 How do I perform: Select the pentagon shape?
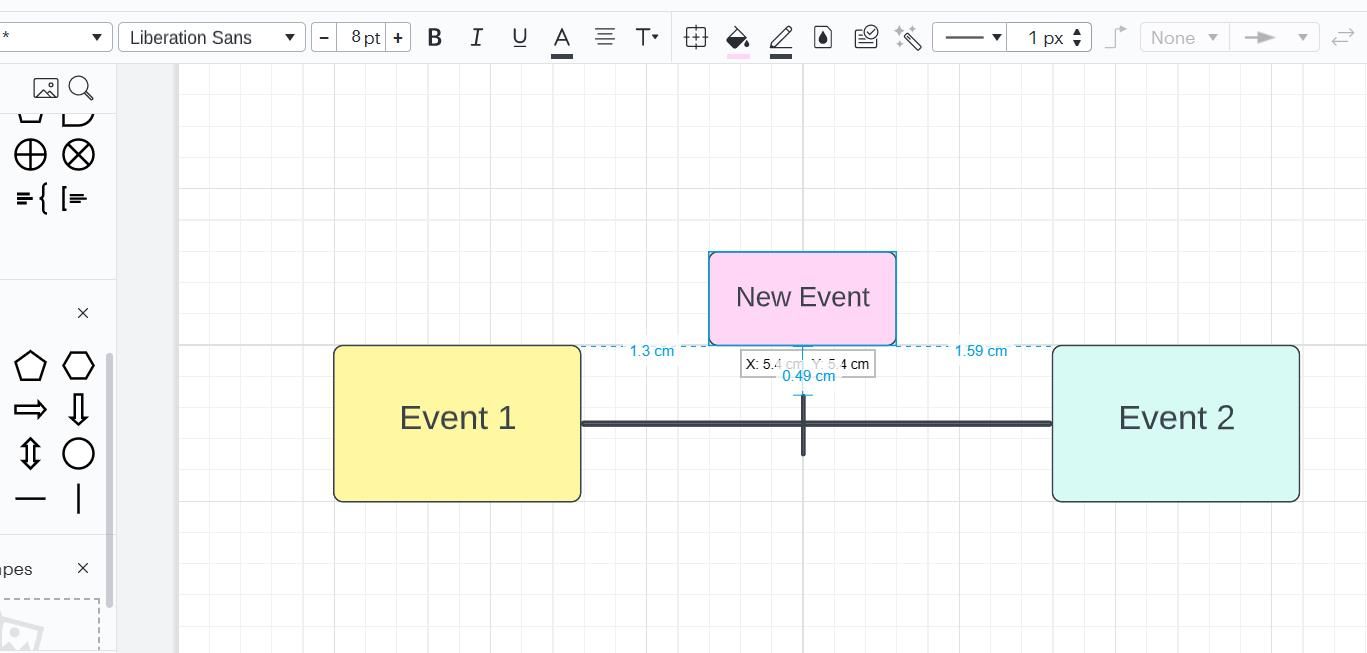click(30, 366)
